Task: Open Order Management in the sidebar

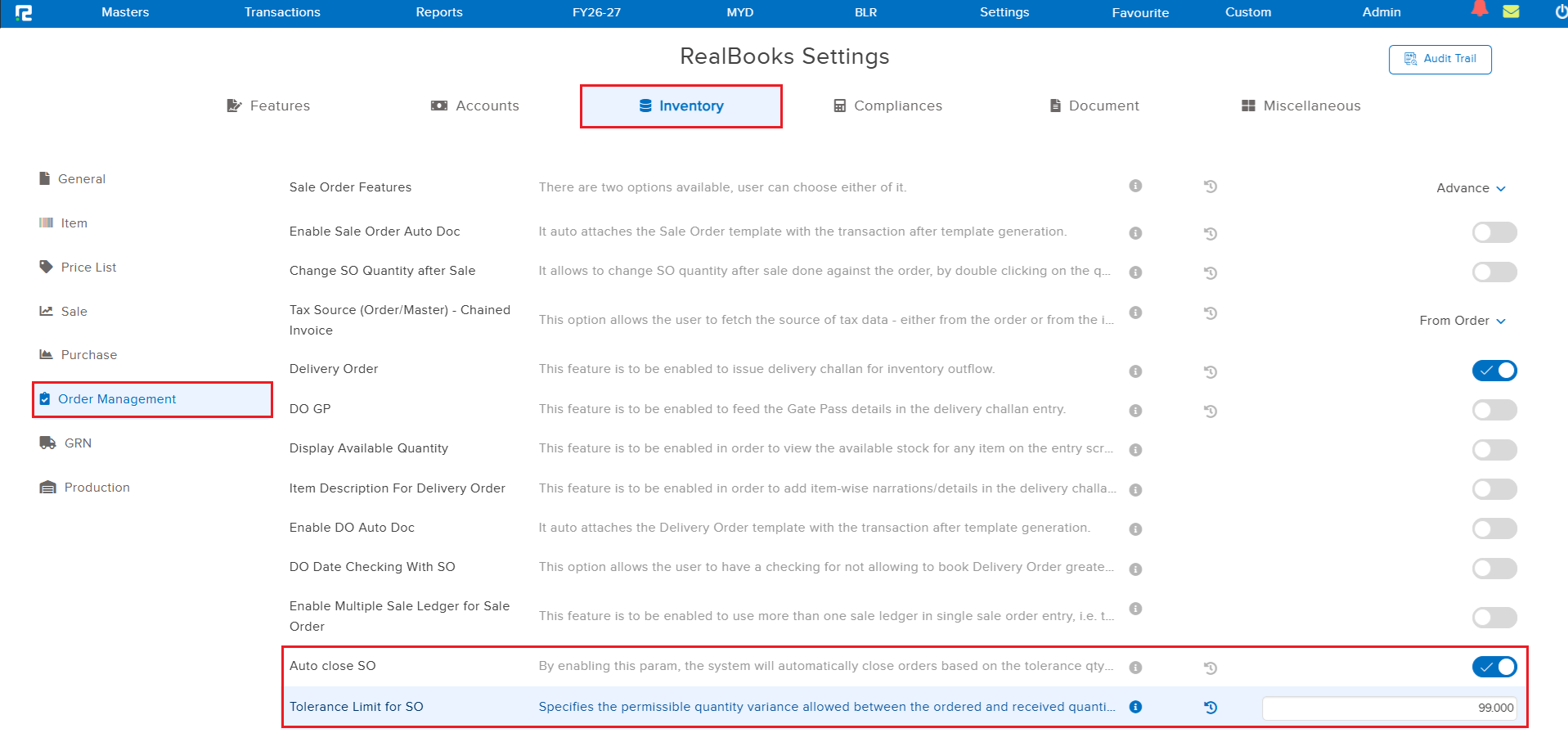Action: pos(152,399)
